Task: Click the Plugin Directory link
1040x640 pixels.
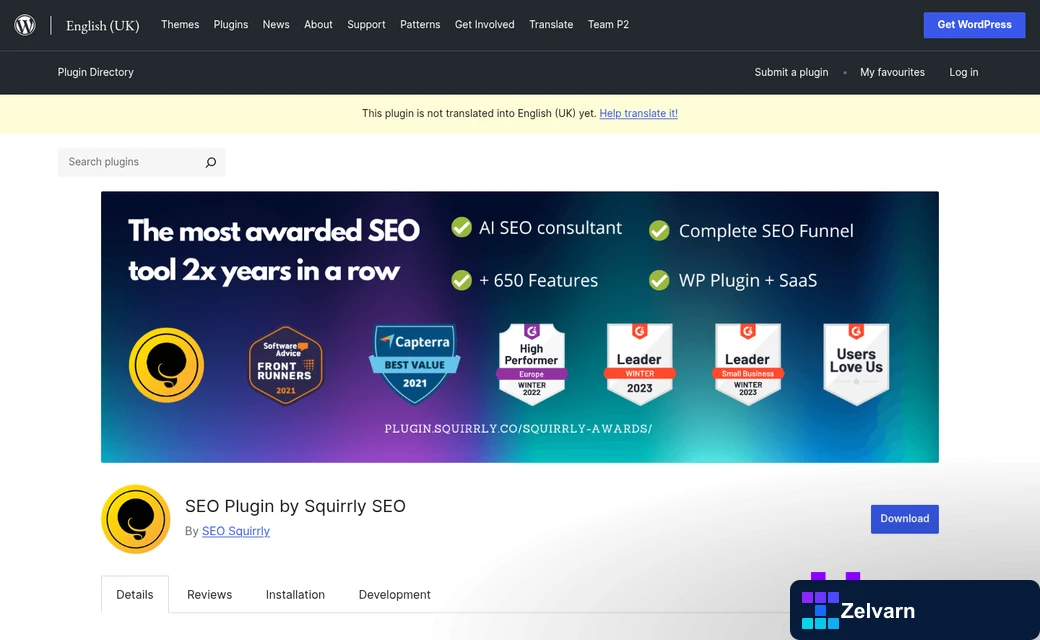Action: [96, 72]
